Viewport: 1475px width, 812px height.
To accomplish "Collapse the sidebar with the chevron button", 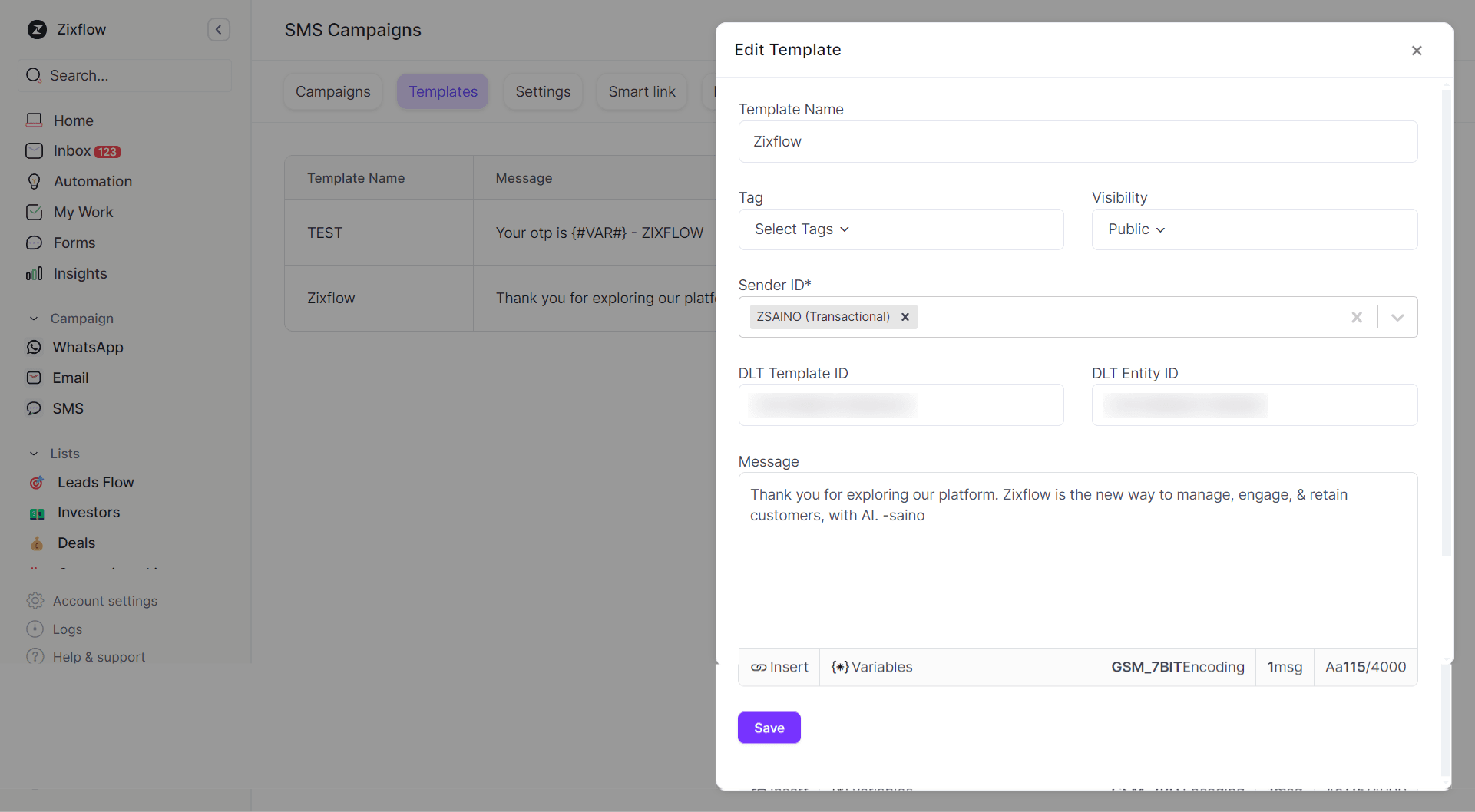I will tap(219, 30).
